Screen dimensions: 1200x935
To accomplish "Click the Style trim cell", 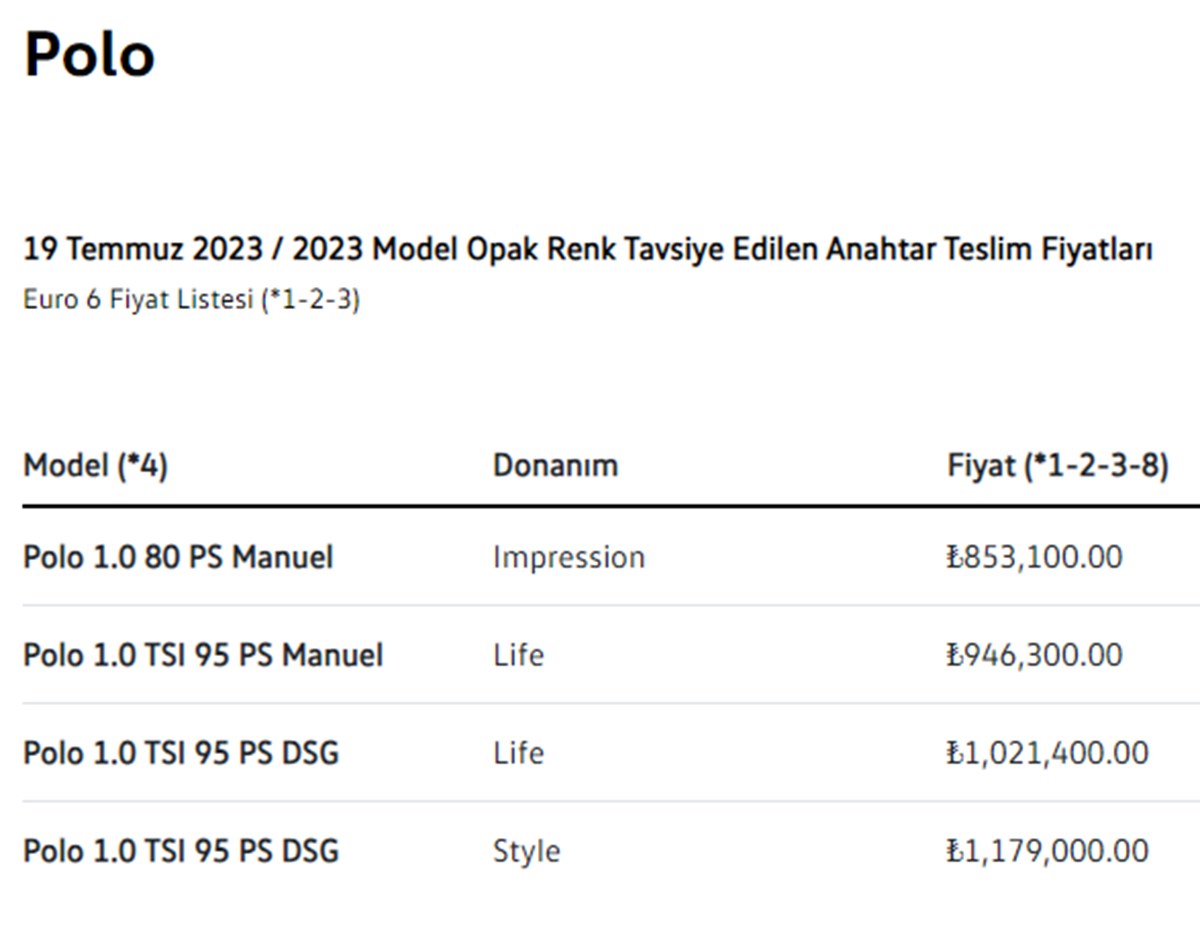I will (526, 851).
